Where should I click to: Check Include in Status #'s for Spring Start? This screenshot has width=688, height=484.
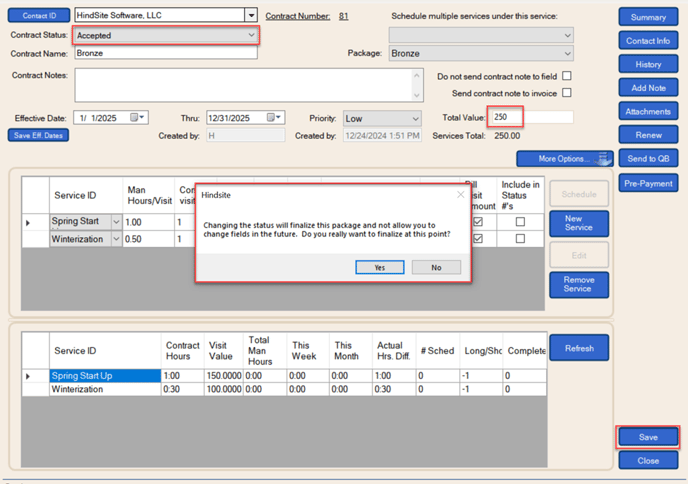[x=520, y=222]
